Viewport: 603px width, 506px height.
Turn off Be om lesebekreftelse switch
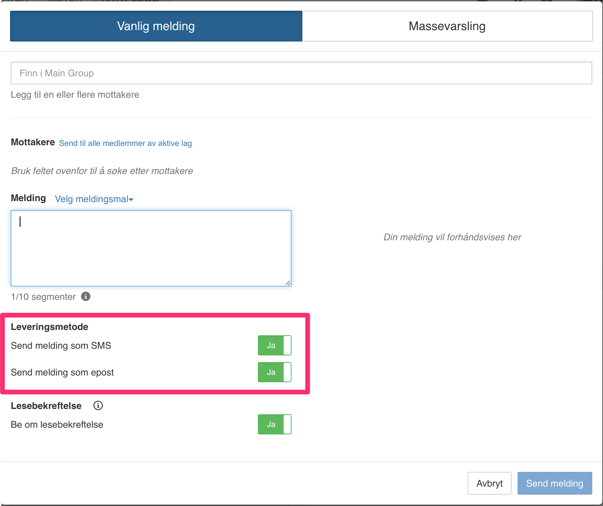click(x=274, y=425)
